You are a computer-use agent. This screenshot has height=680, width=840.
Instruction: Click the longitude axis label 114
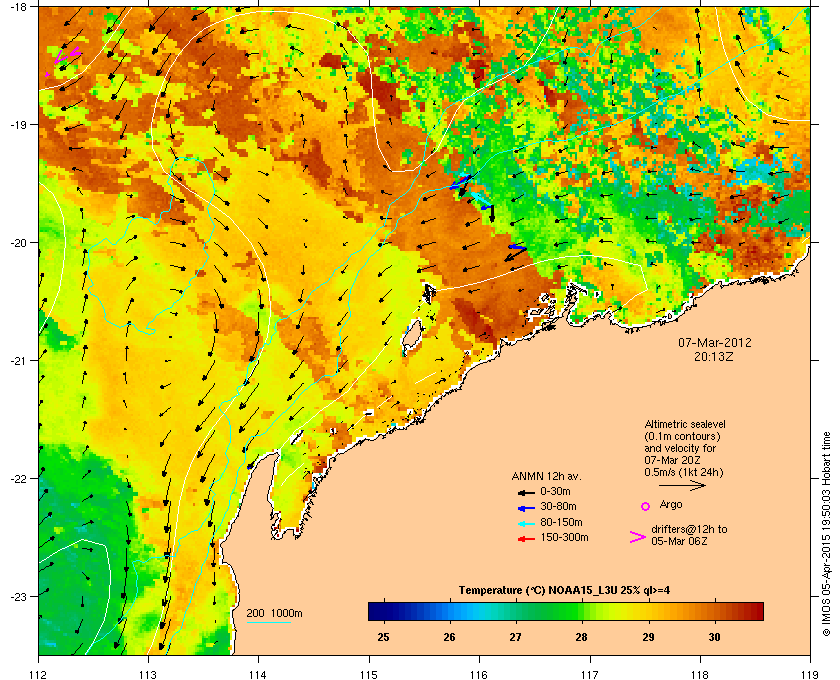pos(258,675)
